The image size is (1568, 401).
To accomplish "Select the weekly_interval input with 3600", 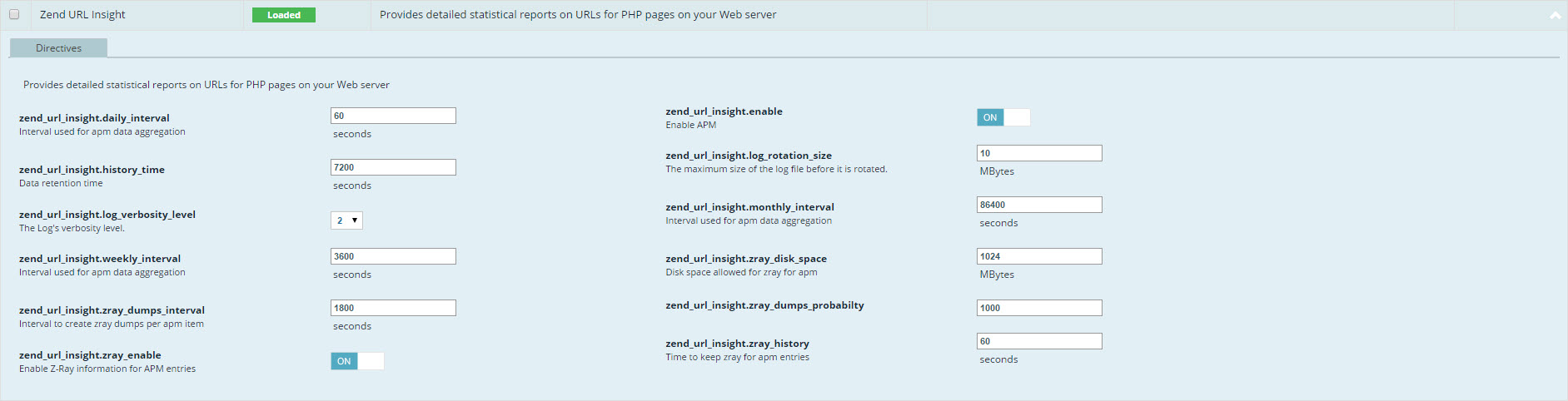I will pos(393,256).
